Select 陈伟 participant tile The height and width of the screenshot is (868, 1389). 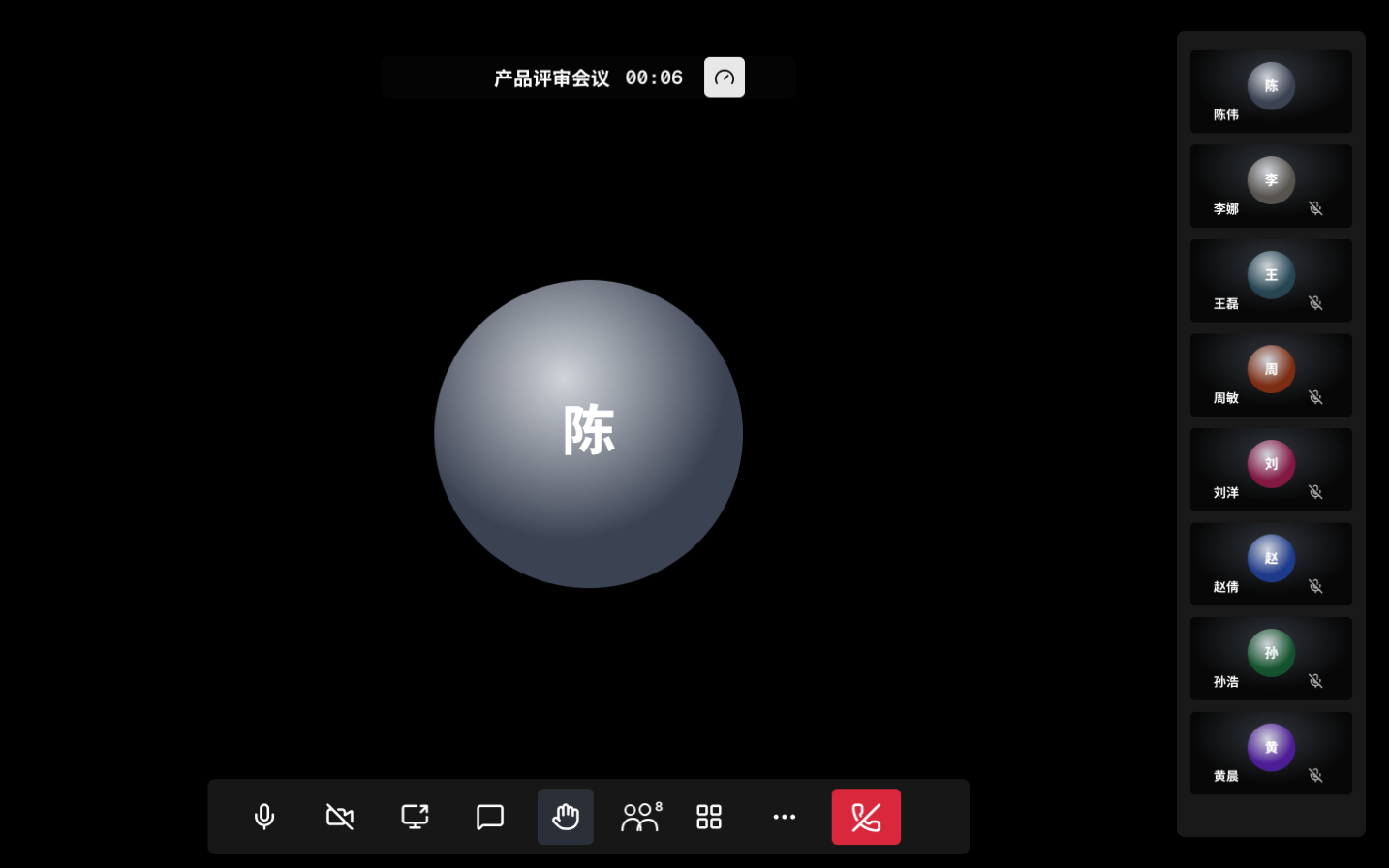(x=1271, y=91)
